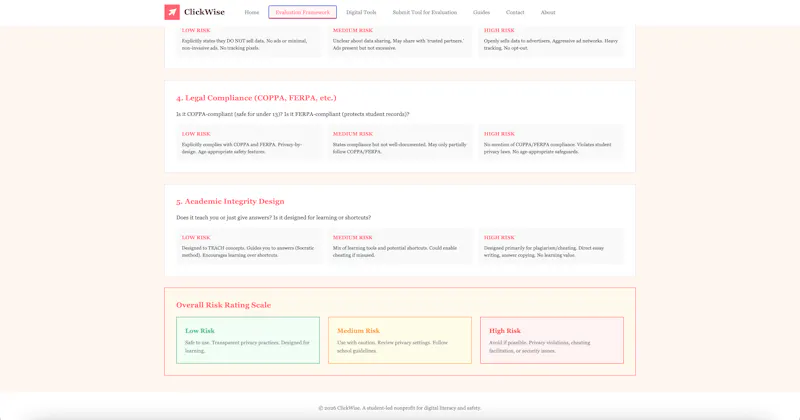Screen dimensions: 800x420
Task: Click Medium Risk card under Legal Compliance
Action: pyautogui.click(x=400, y=143)
